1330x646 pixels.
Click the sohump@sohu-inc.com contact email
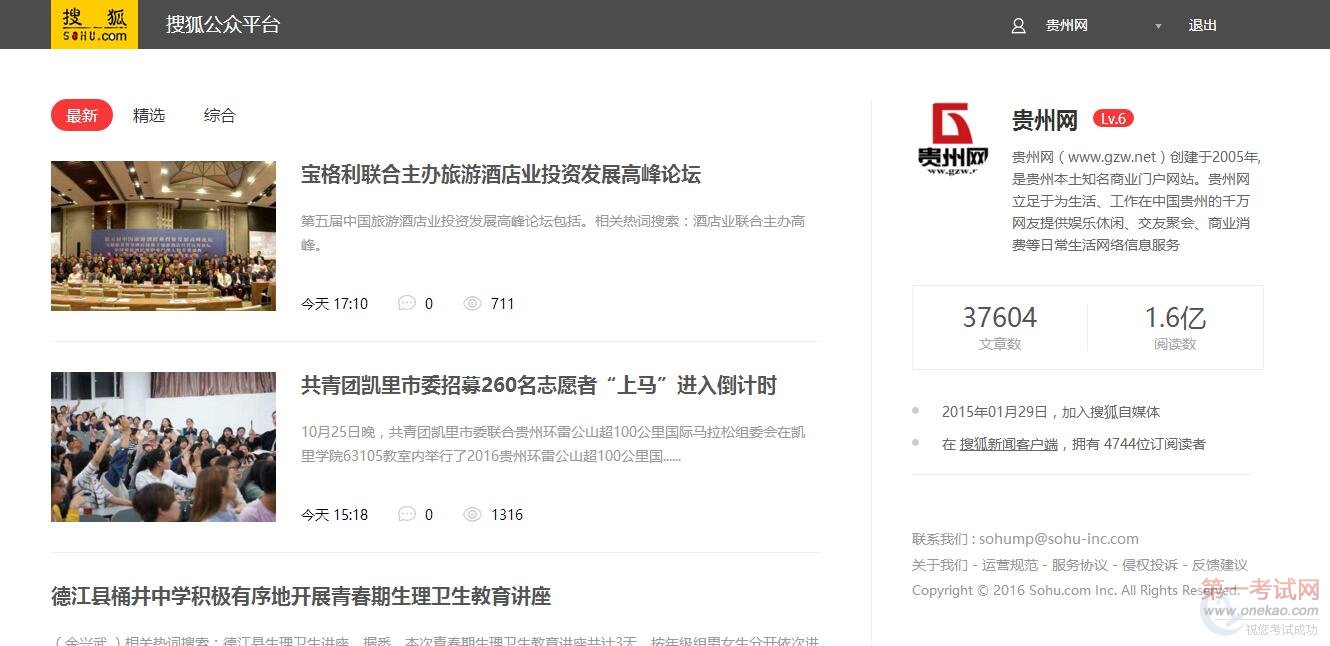pos(1059,539)
